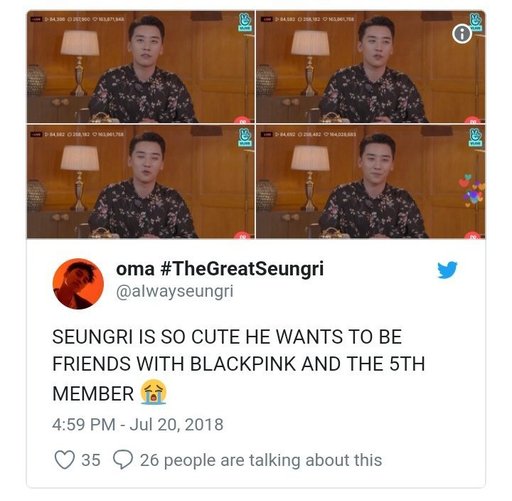Click the 4:59 PM - Jul 20, 2018 timestamp

138,424
